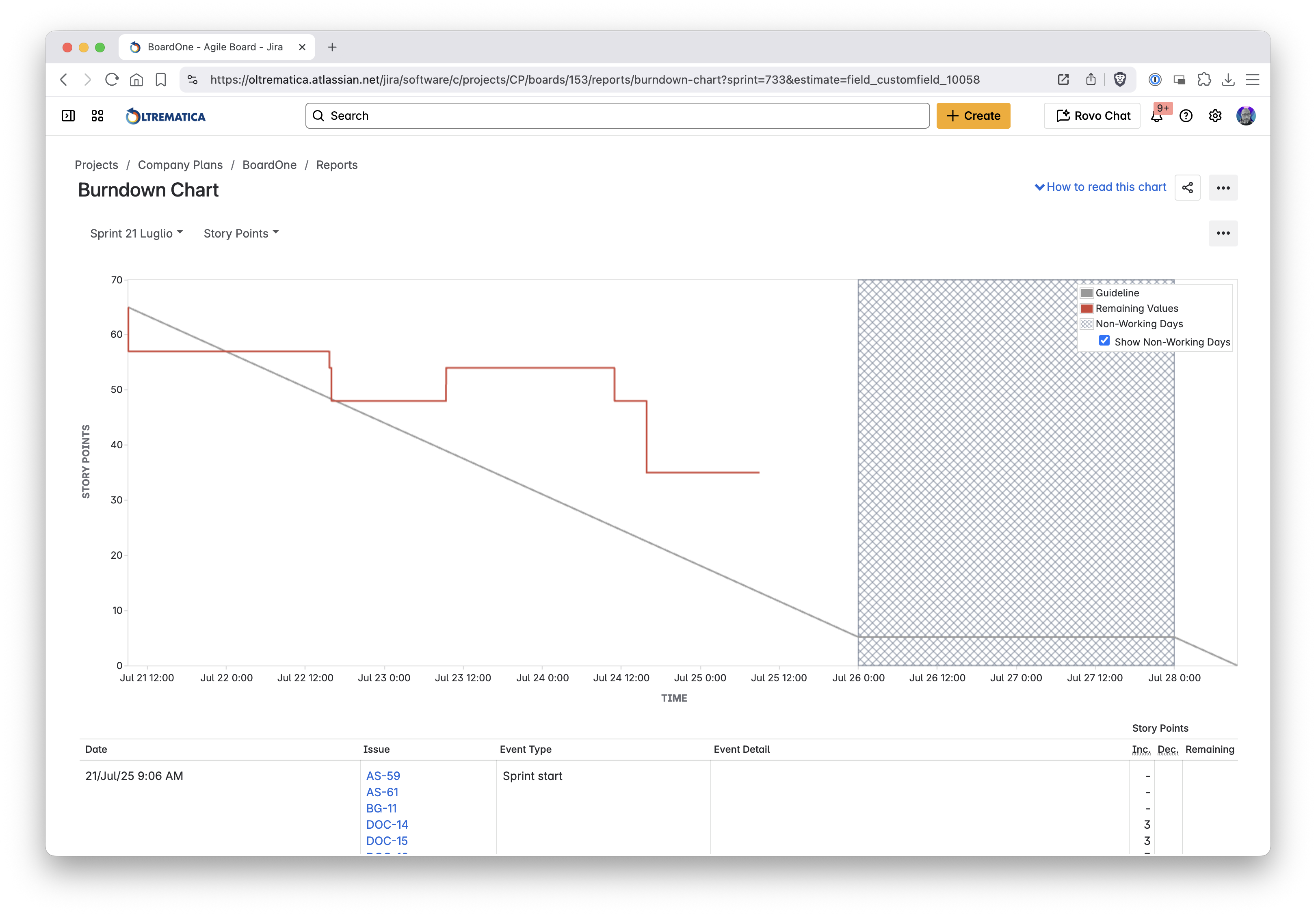Toggle the Non-Working Days legend entry
The width and height of the screenshot is (1316, 916).
[1139, 324]
